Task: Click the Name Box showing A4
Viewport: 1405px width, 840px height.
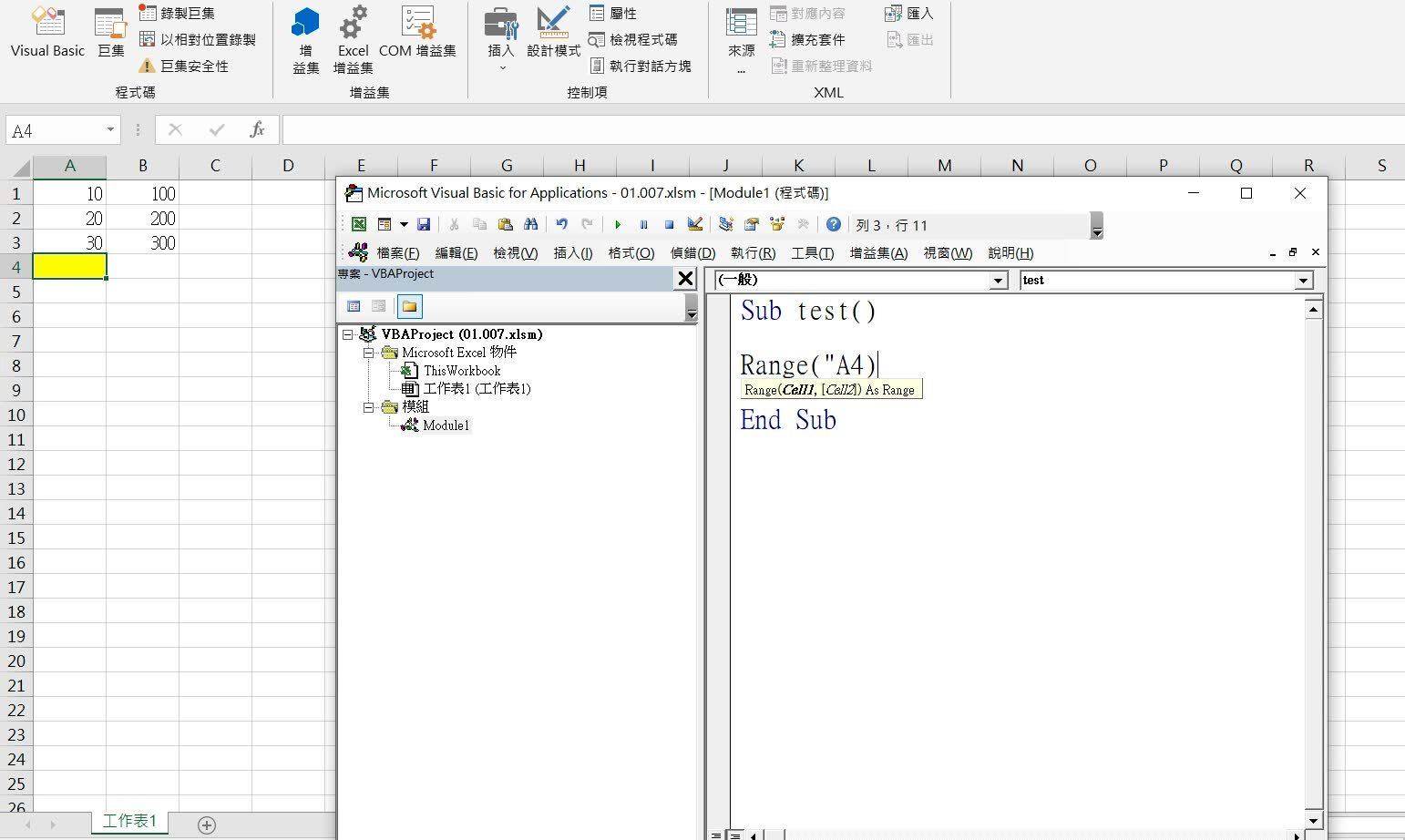Action: tap(55, 130)
